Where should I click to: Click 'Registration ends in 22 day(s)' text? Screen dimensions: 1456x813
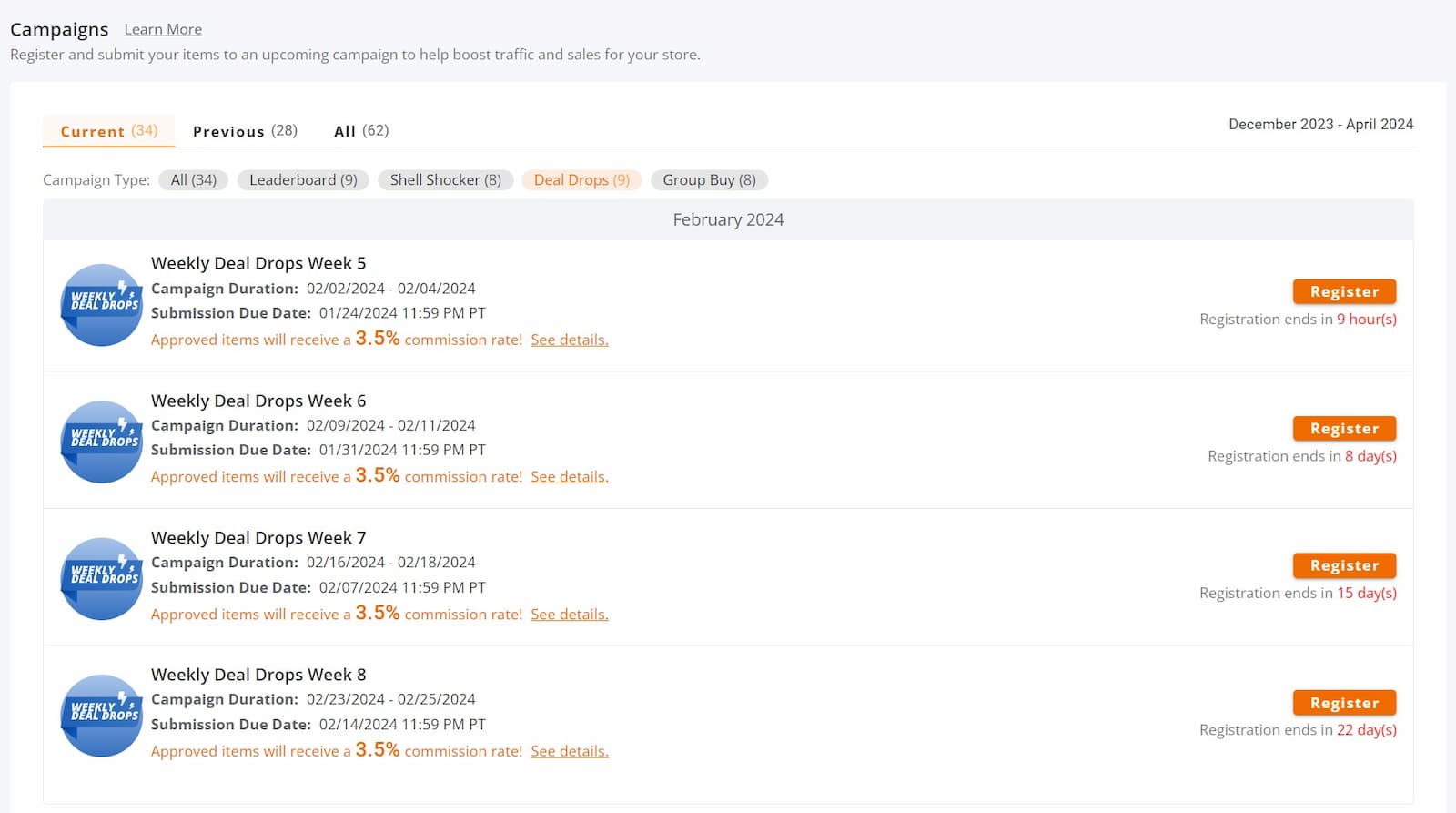click(1298, 729)
